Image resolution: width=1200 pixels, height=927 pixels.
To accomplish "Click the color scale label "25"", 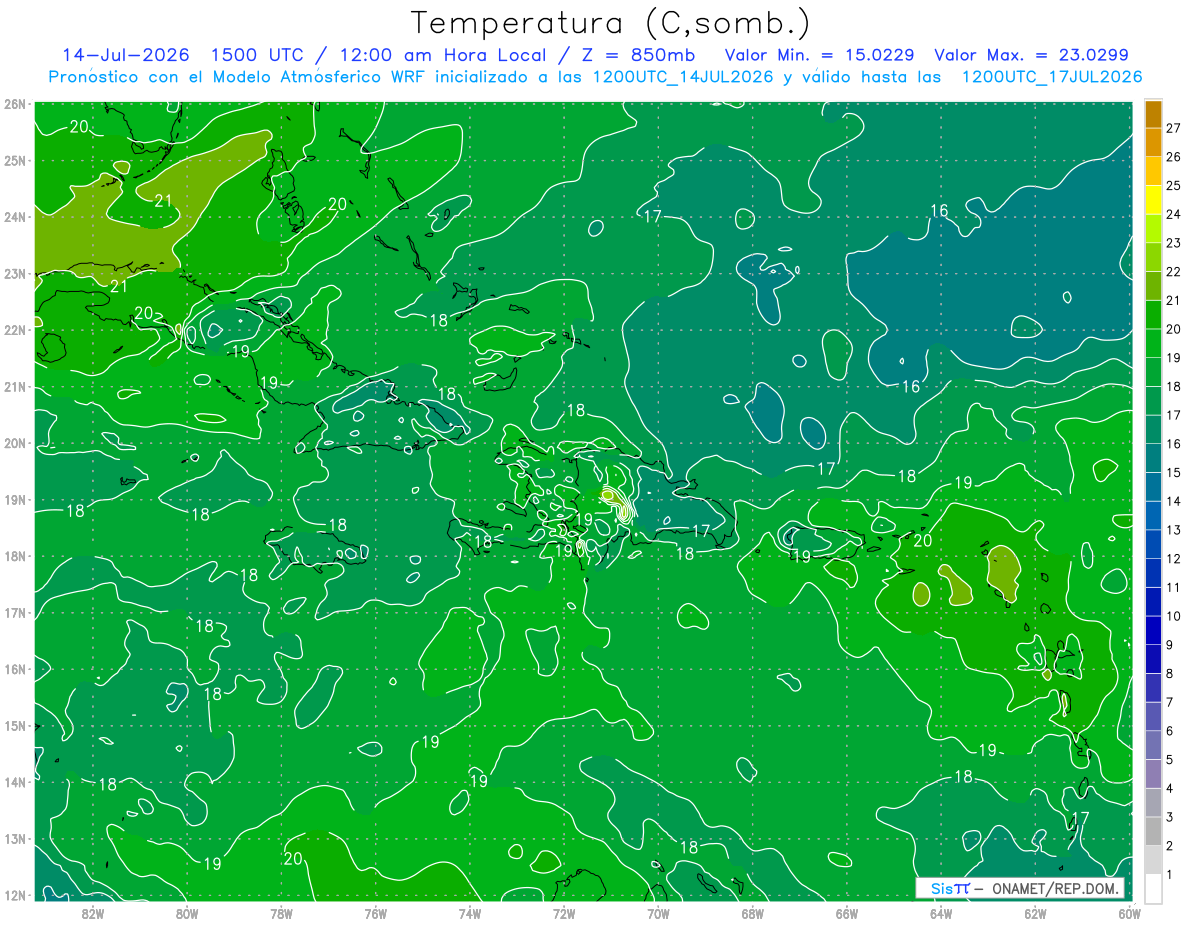I will [1174, 186].
